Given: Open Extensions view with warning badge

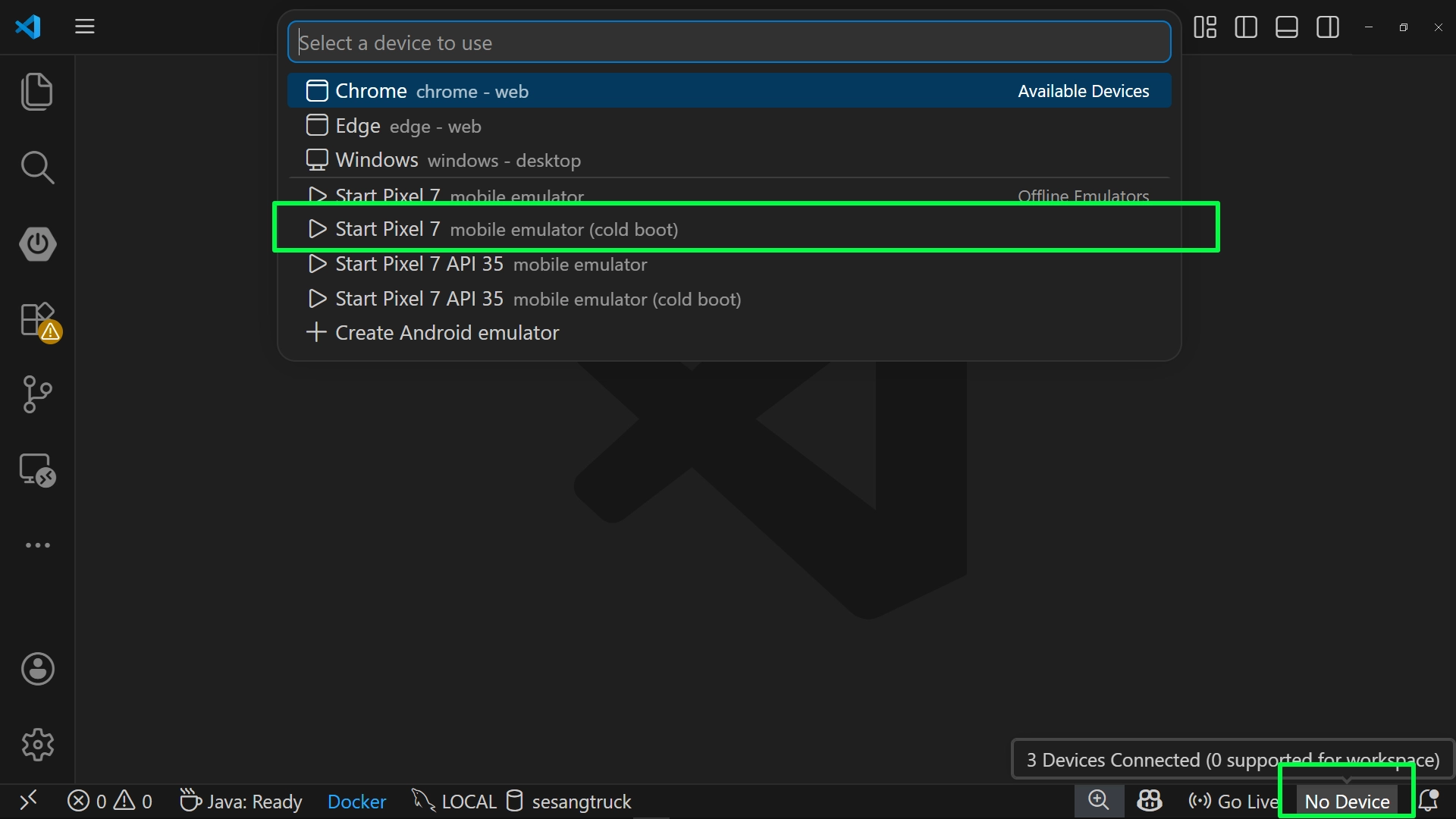Looking at the screenshot, I should click(x=37, y=319).
